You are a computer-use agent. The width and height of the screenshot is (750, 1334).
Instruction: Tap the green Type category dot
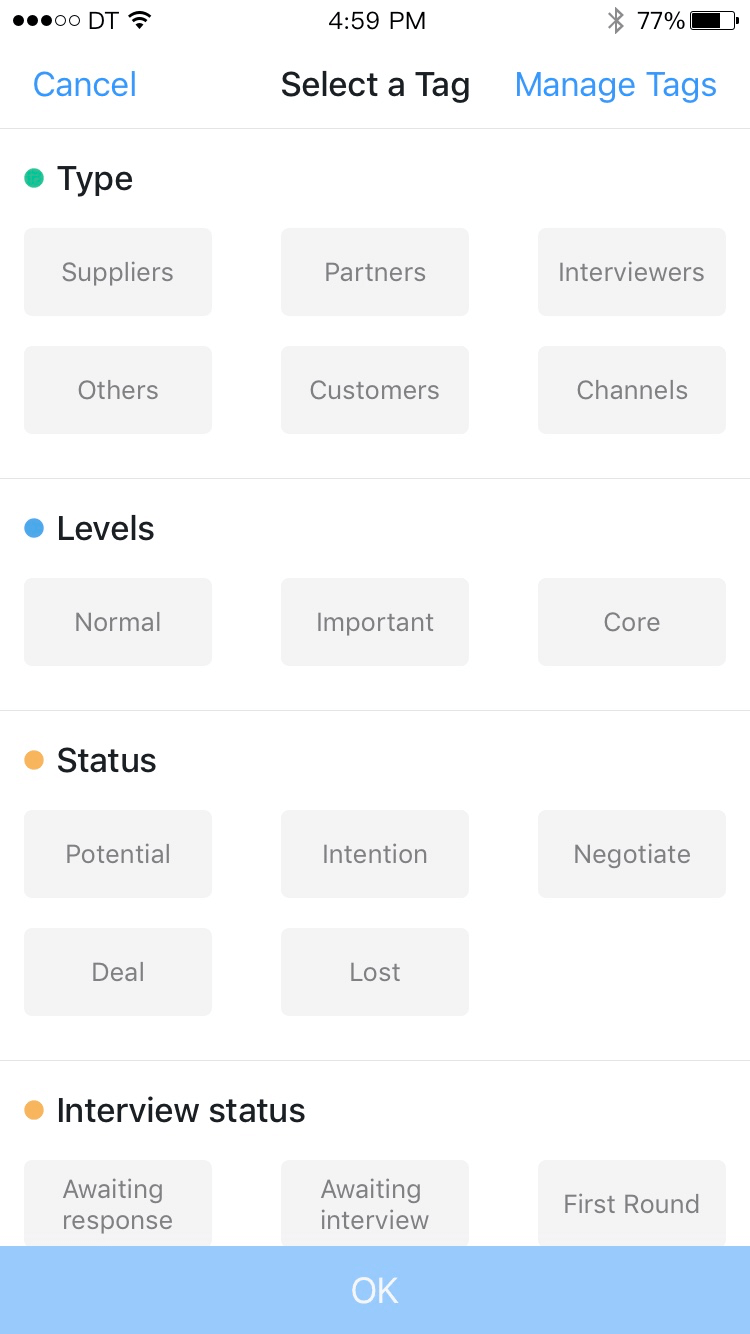[34, 179]
